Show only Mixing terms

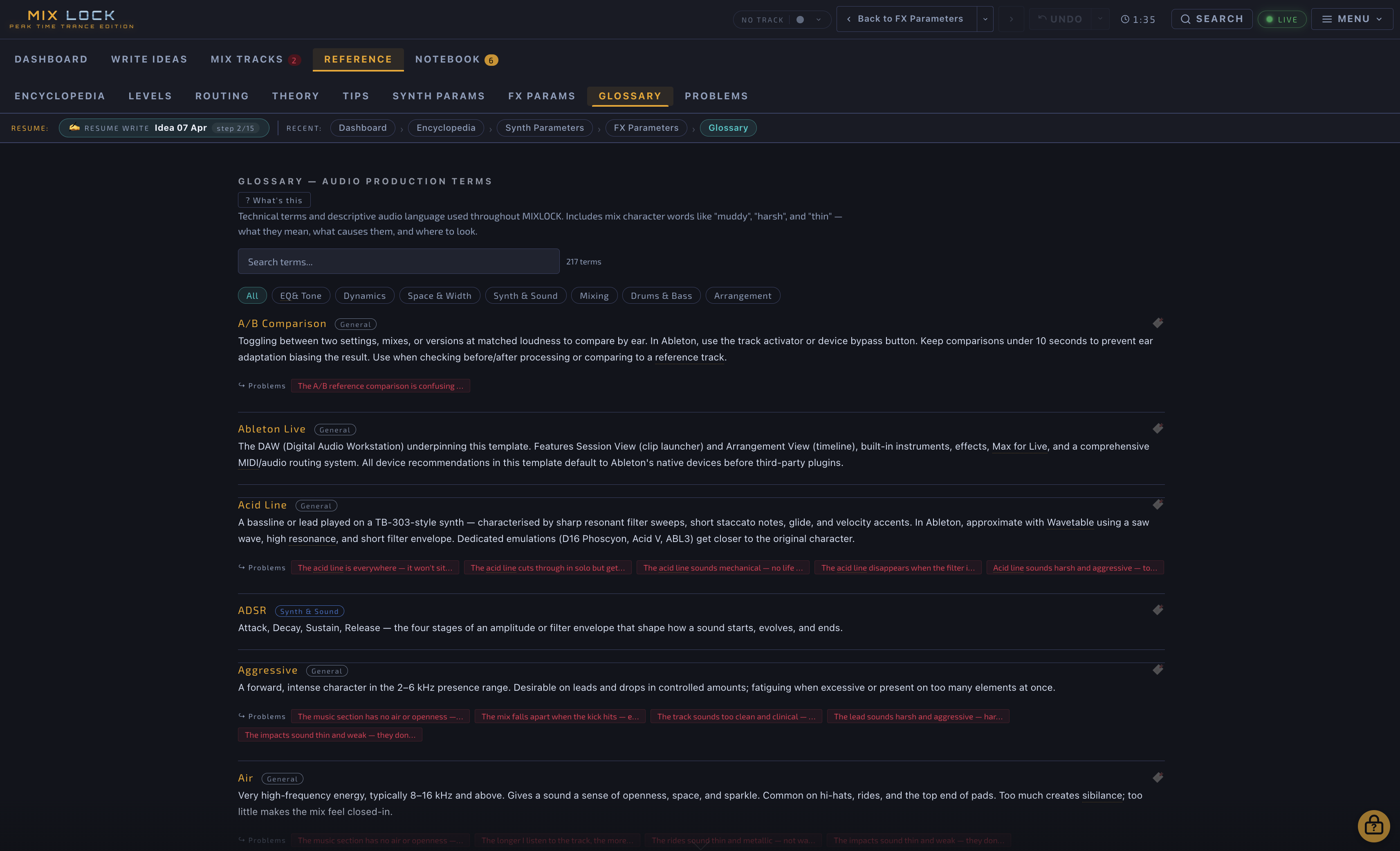coord(595,296)
